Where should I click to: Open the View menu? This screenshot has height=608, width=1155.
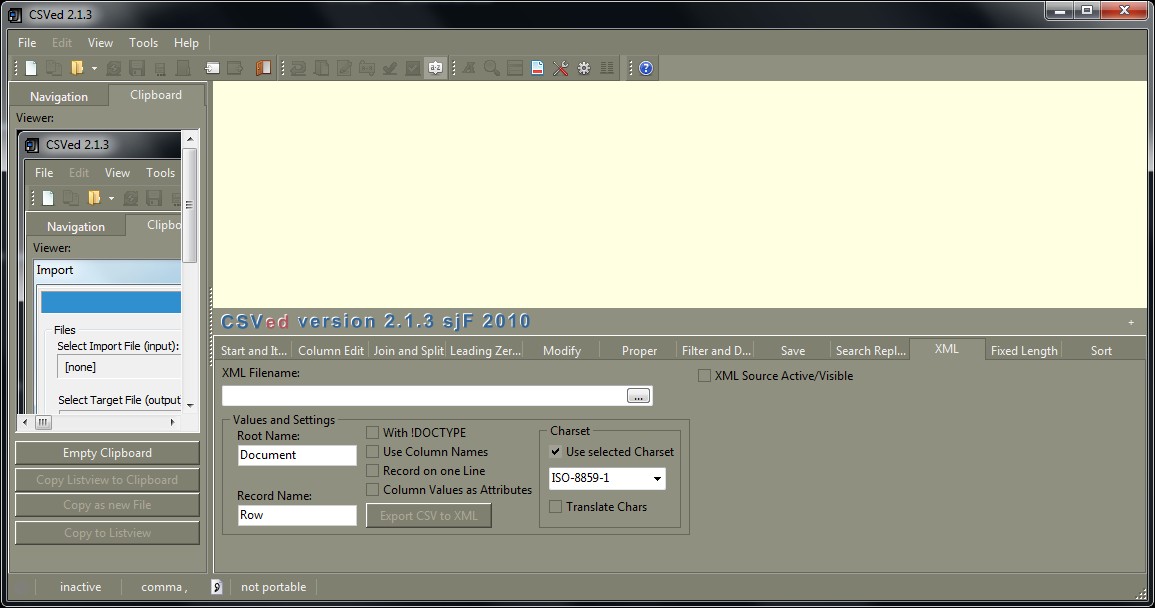(100, 43)
